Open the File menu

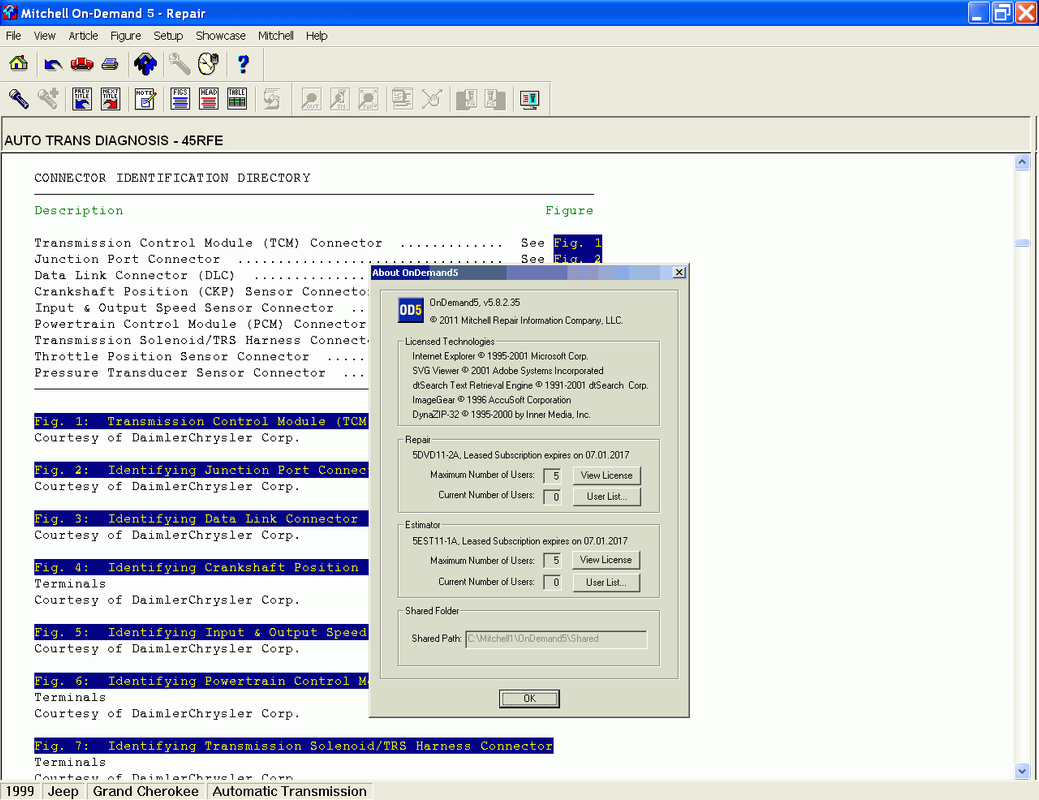point(13,36)
